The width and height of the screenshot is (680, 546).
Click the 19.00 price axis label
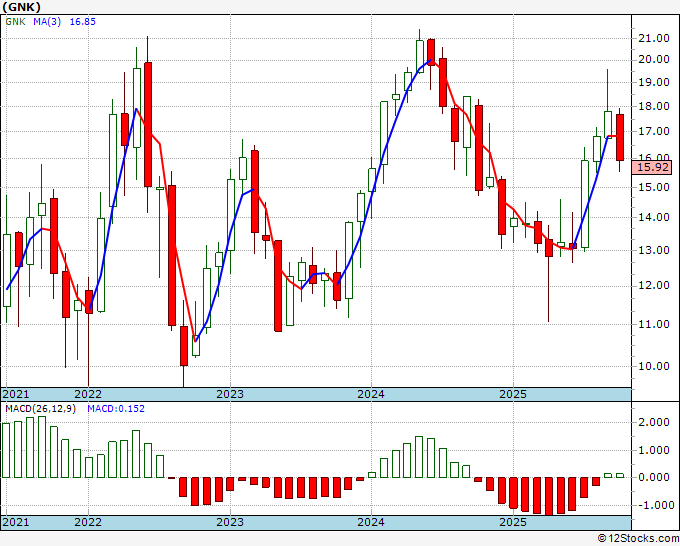point(654,82)
